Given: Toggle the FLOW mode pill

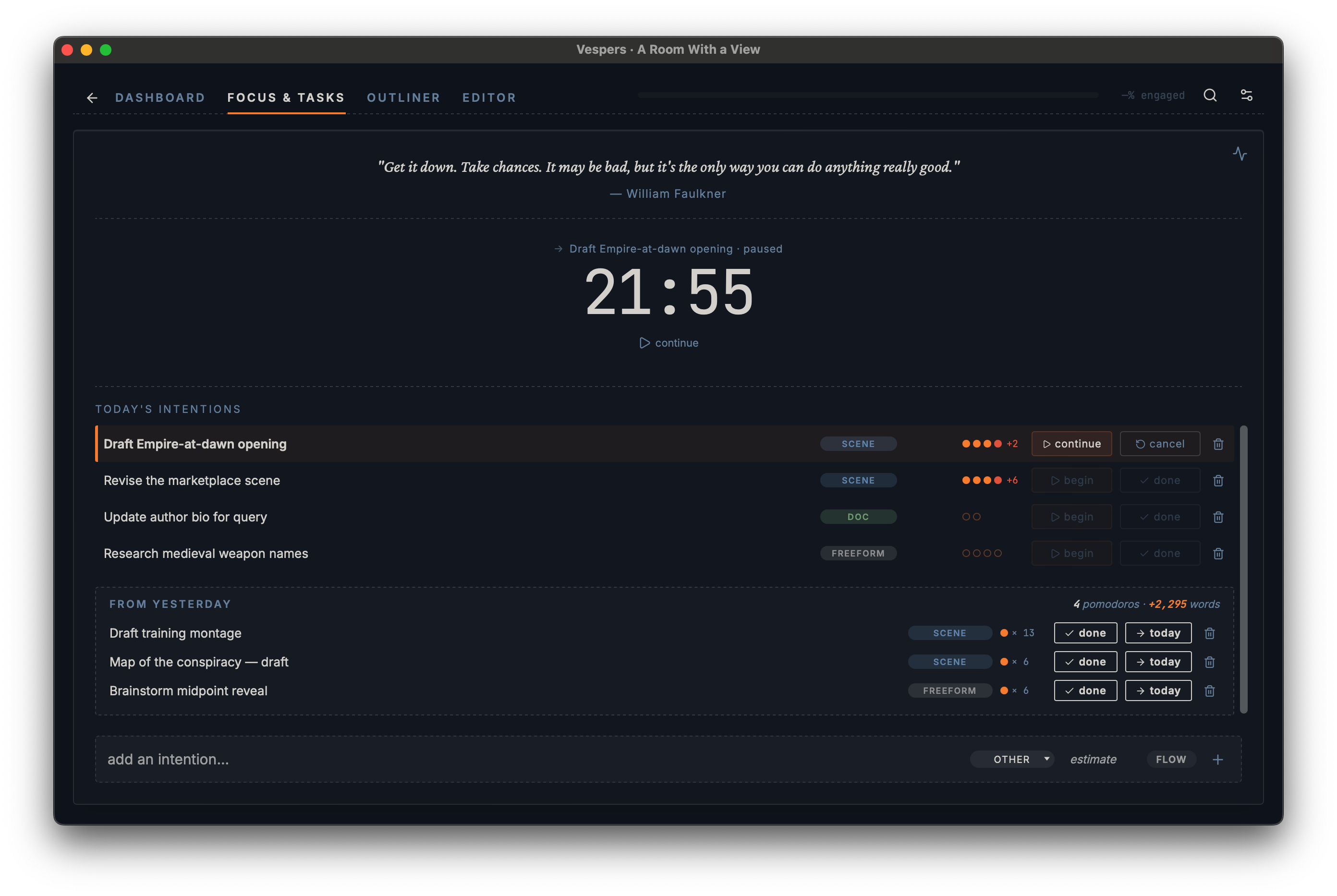Looking at the screenshot, I should (1171, 760).
